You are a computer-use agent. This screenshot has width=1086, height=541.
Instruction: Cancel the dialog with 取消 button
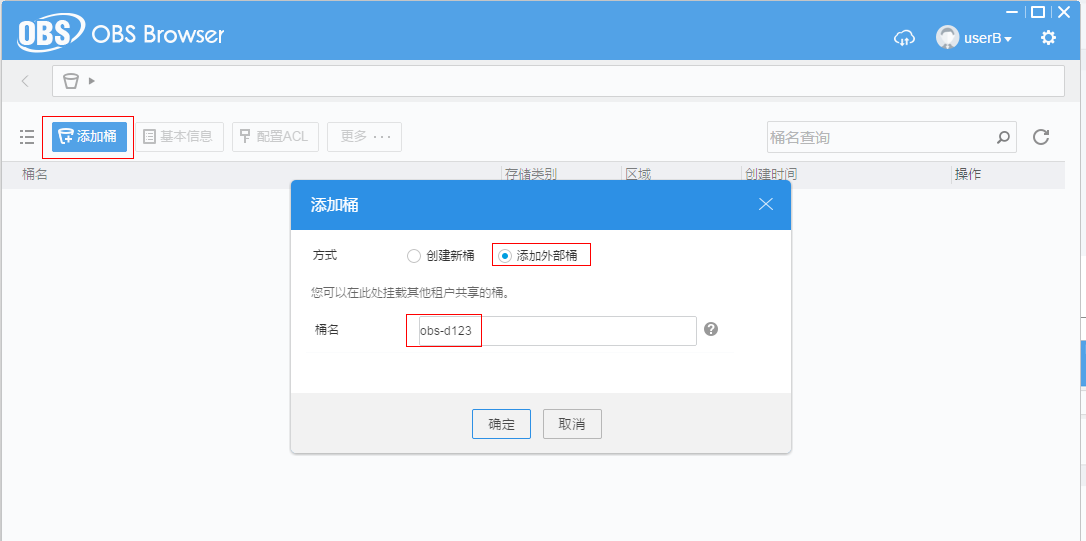click(x=572, y=424)
